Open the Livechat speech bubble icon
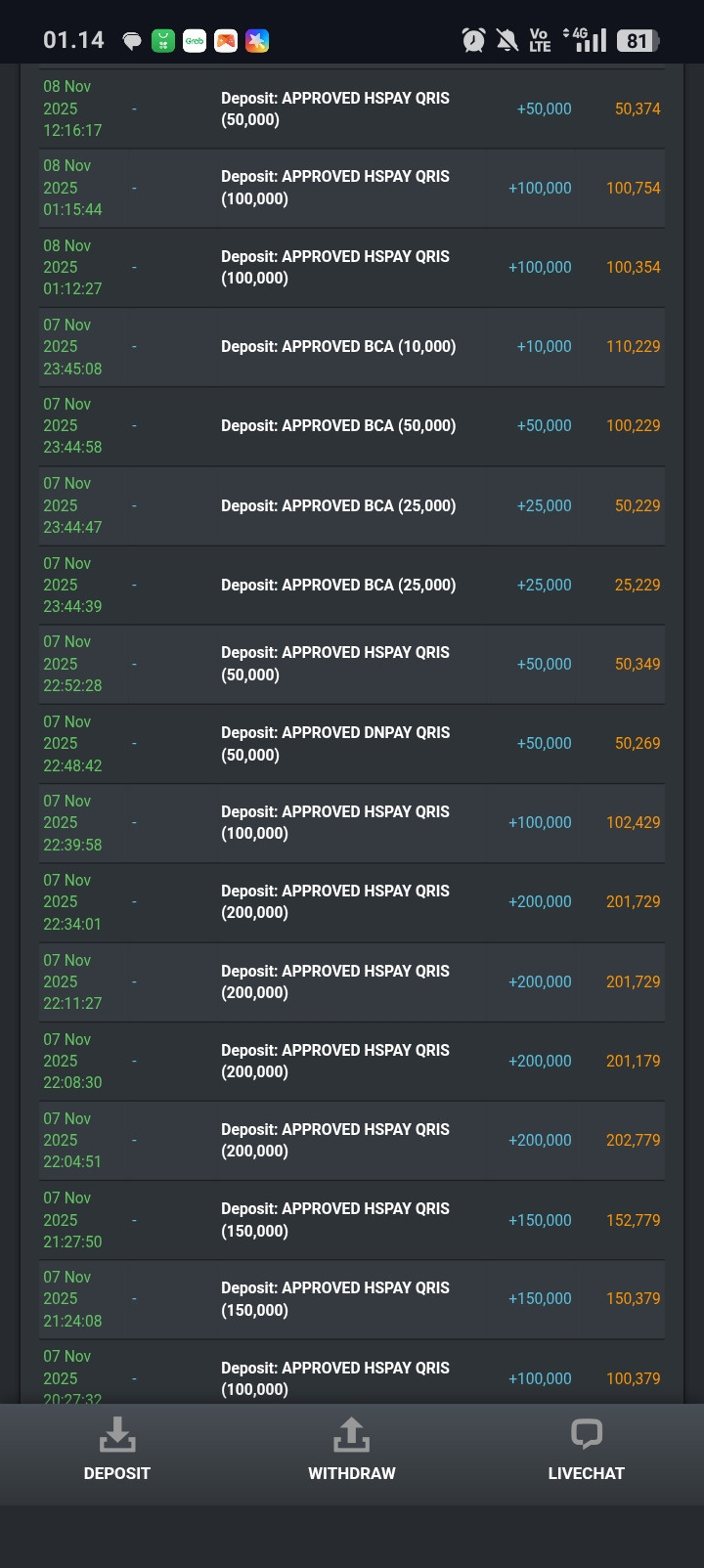Image resolution: width=704 pixels, height=1568 pixels. point(586,1434)
